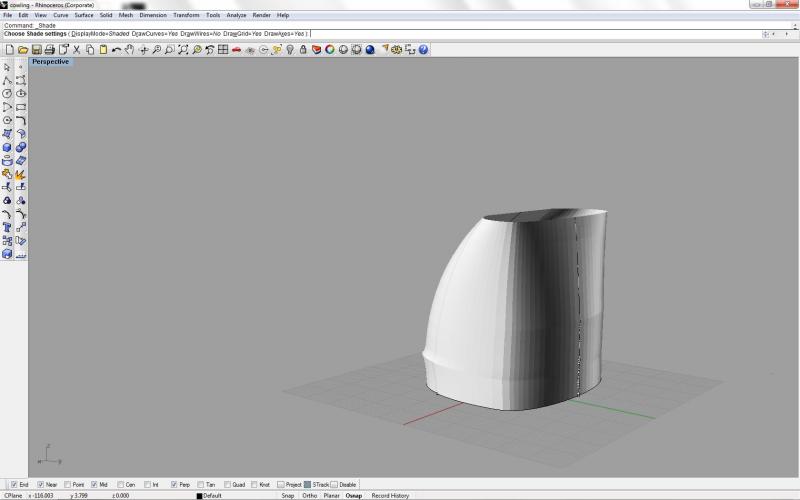Select the Circle tool in the left toolbar
The image size is (800, 500).
click(x=7, y=94)
